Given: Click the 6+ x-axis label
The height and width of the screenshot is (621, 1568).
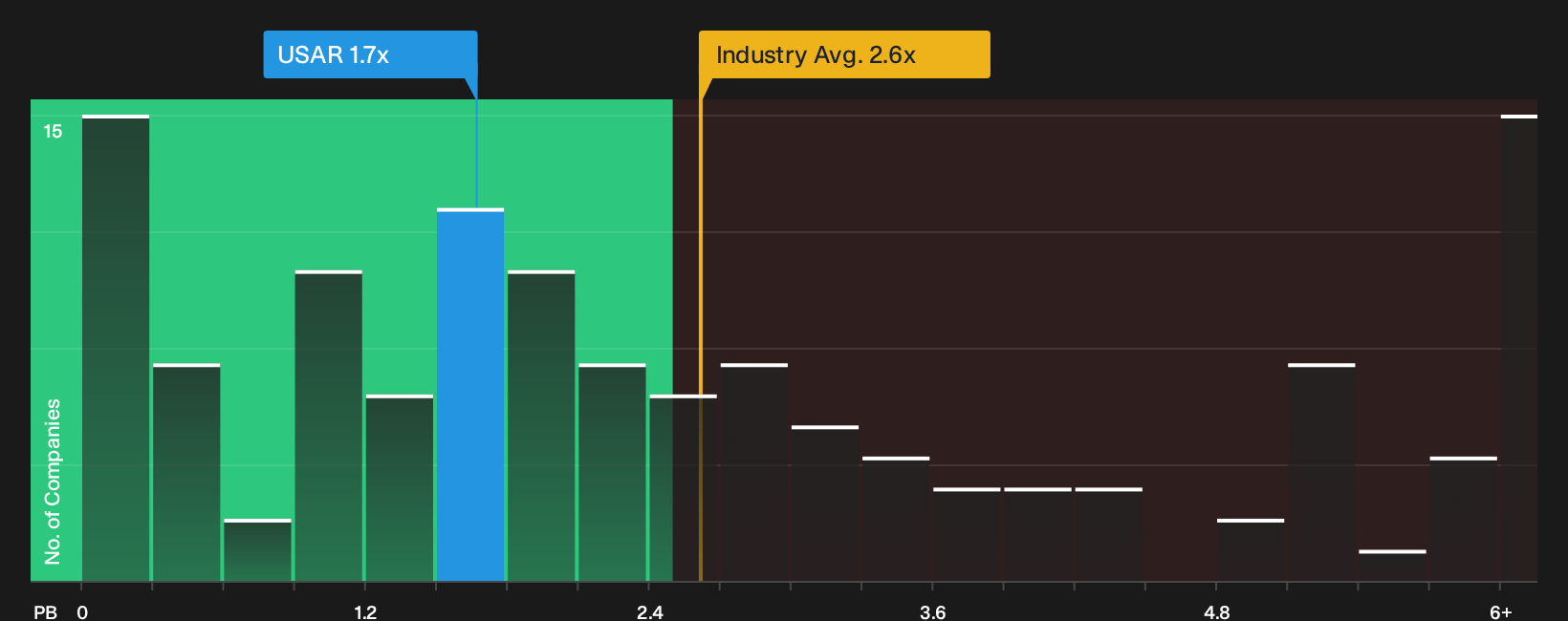Looking at the screenshot, I should coord(1500,611).
